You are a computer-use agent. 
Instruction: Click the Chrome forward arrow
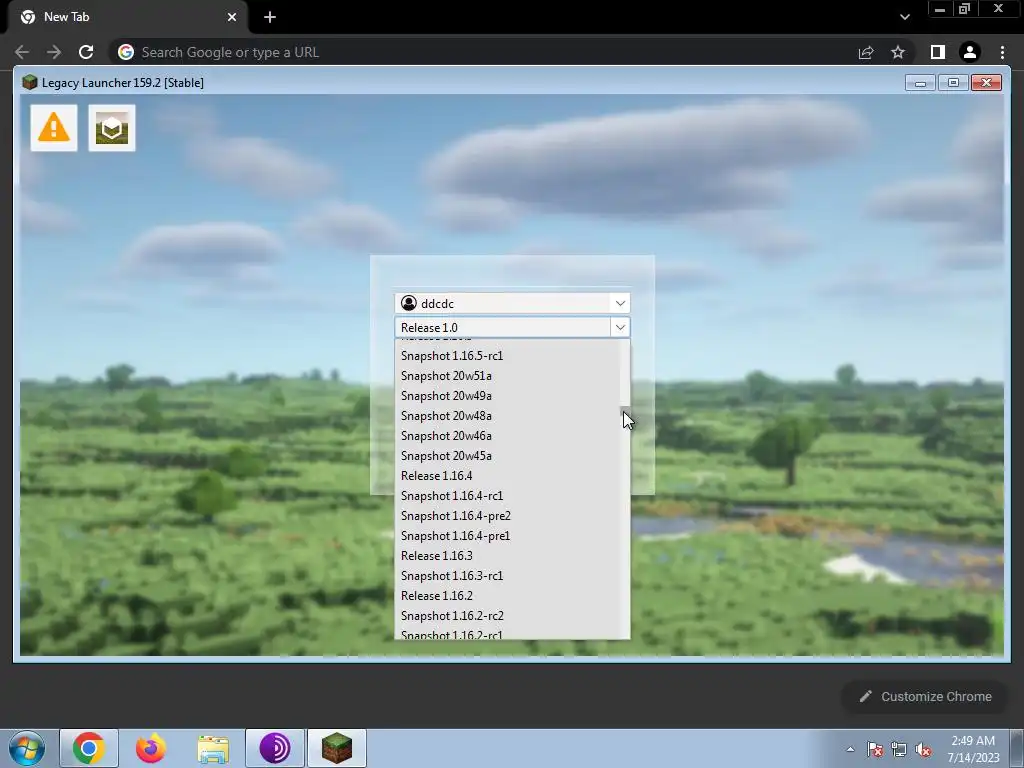tap(54, 52)
